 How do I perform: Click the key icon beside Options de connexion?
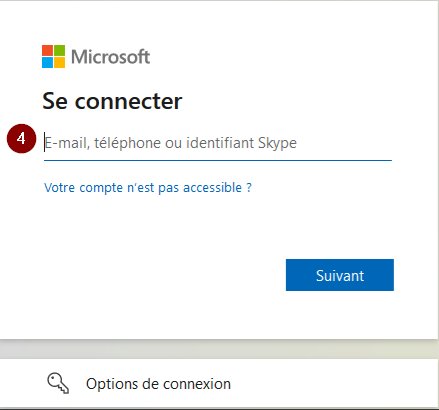(58, 383)
